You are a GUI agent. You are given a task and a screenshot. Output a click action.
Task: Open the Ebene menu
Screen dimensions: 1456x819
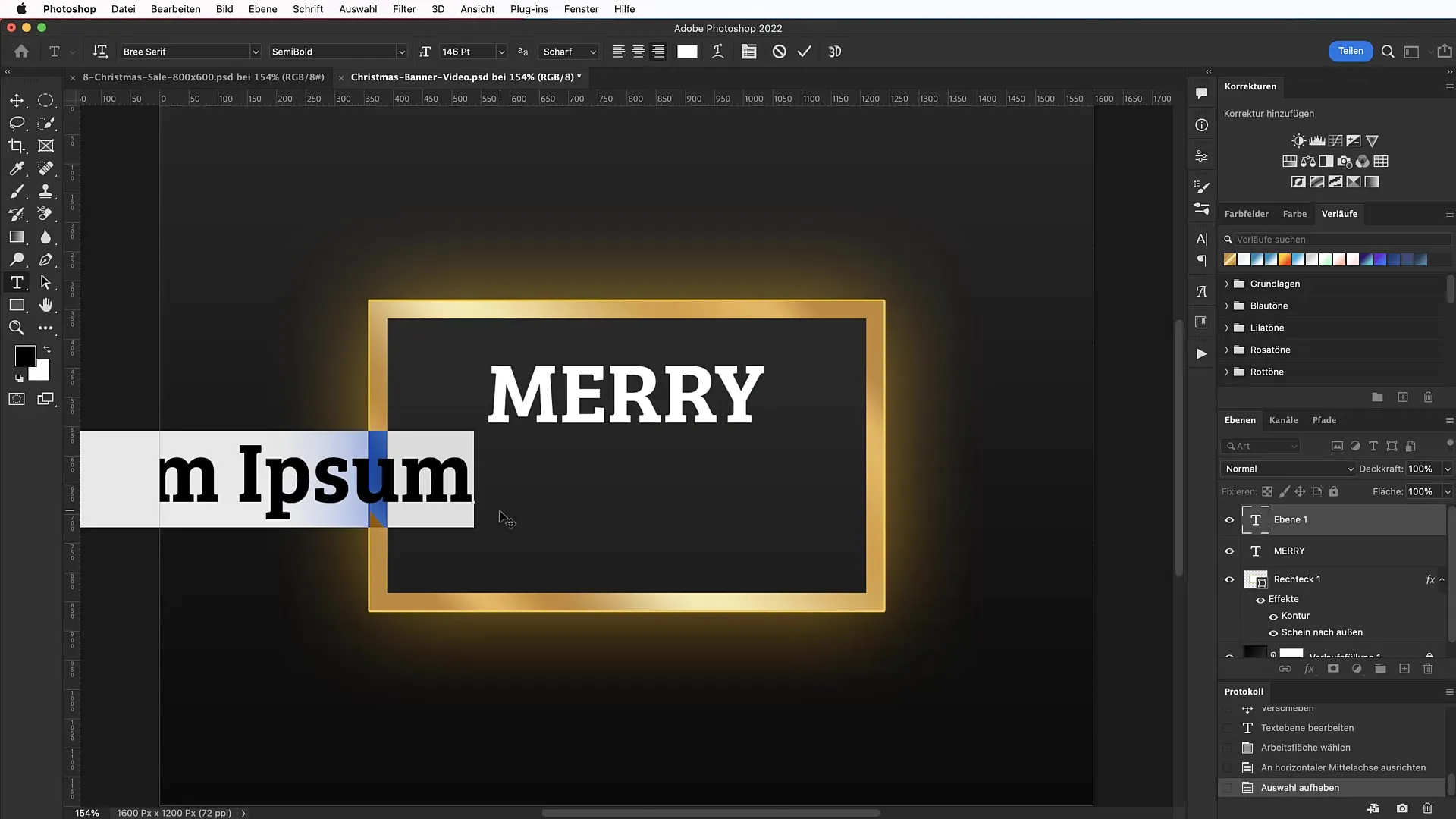263,9
